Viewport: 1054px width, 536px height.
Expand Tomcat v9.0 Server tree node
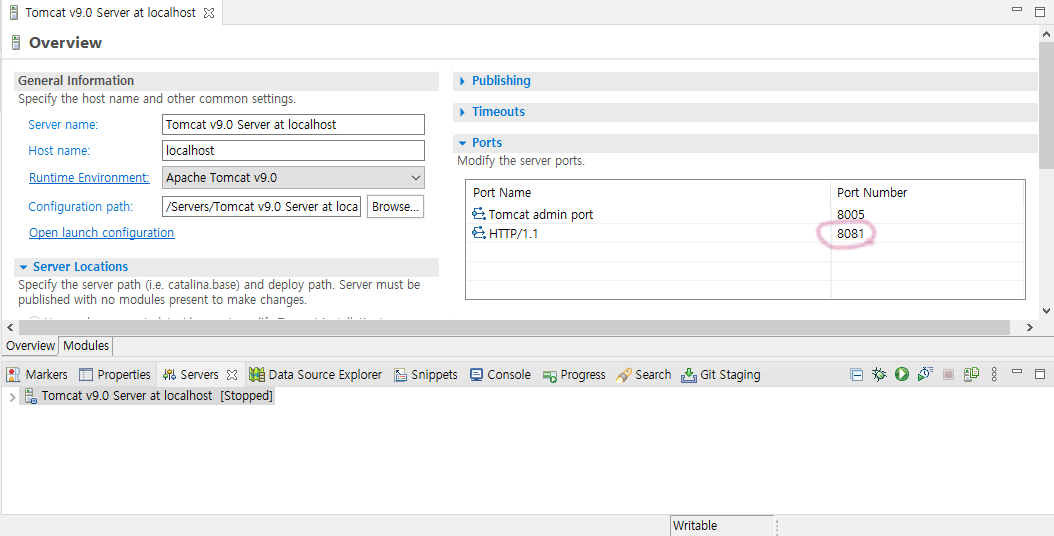[x=12, y=397]
